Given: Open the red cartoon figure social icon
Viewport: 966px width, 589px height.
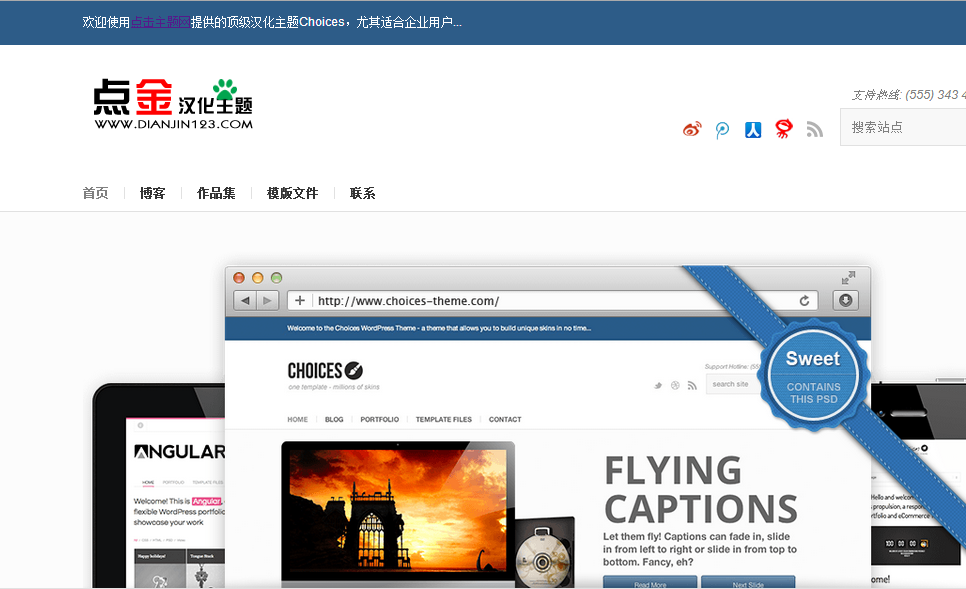Looking at the screenshot, I should [x=784, y=129].
